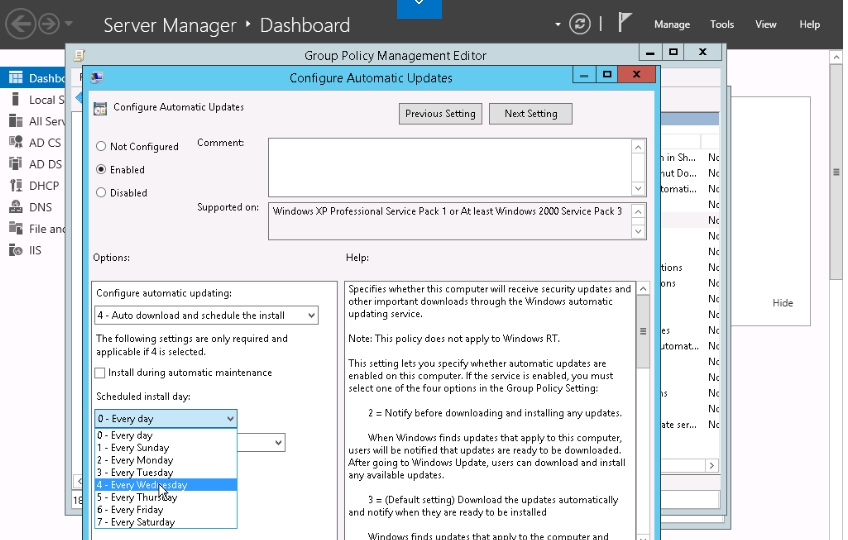
Task: Choose 2 - Every Monday
Action: (166, 460)
